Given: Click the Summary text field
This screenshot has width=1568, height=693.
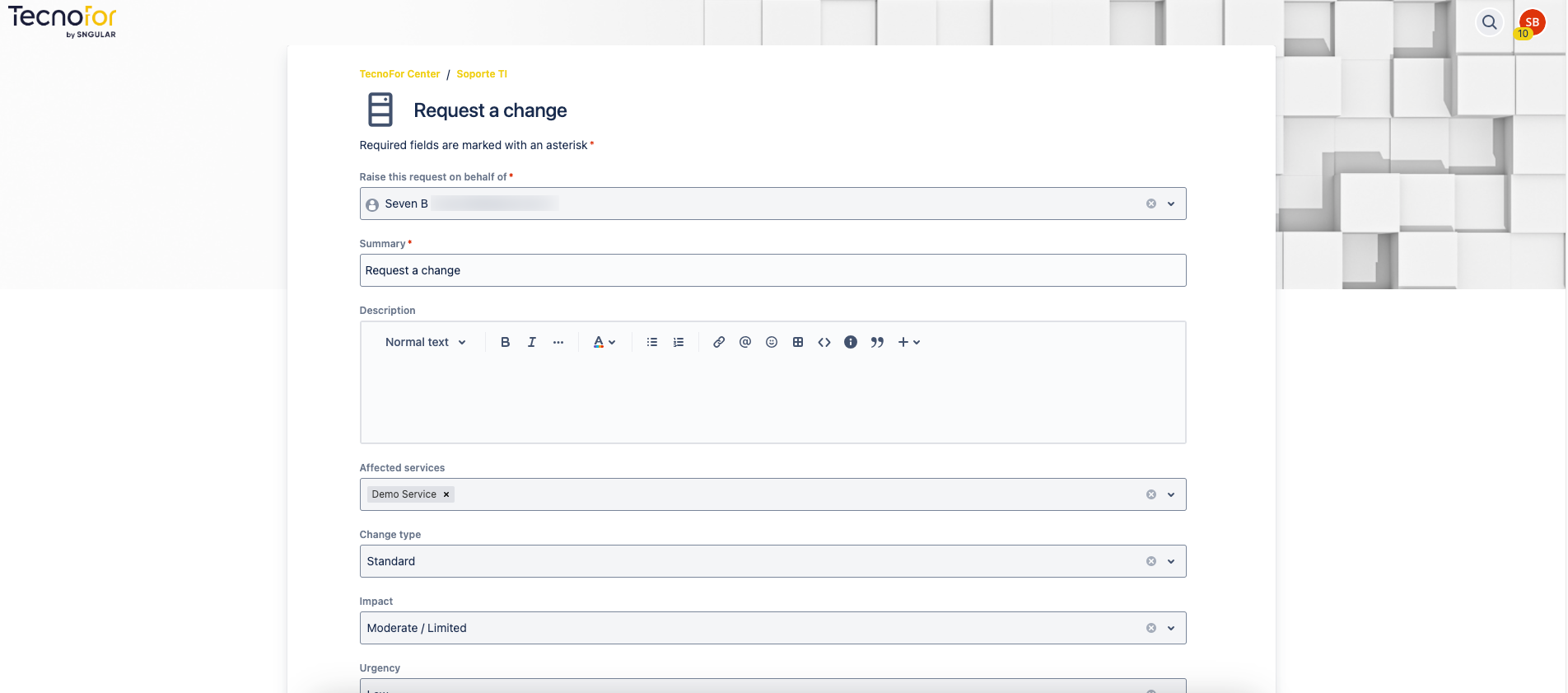Looking at the screenshot, I should 772,270.
